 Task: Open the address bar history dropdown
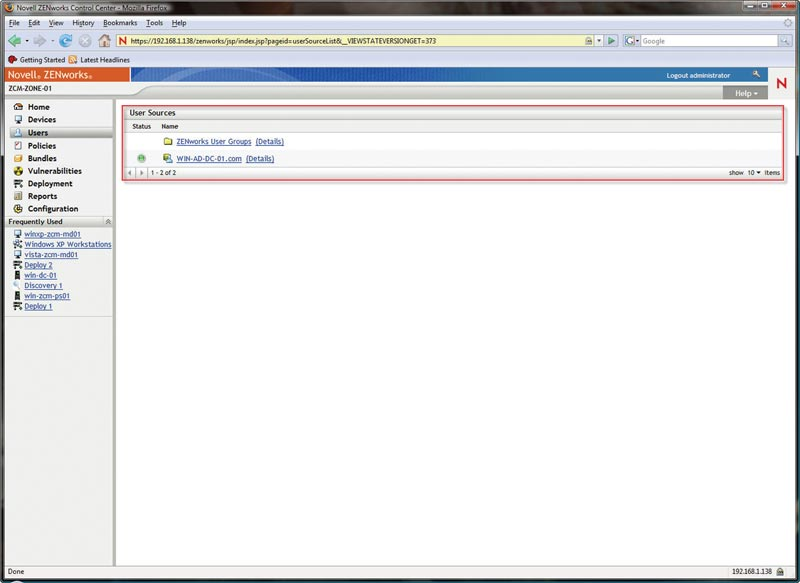point(599,41)
